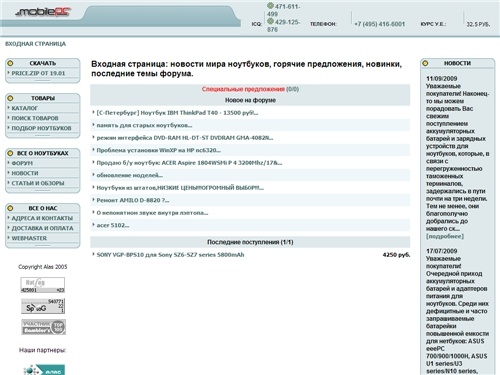
Task: Click the 11/09/2009 news date
Action: (442, 79)
